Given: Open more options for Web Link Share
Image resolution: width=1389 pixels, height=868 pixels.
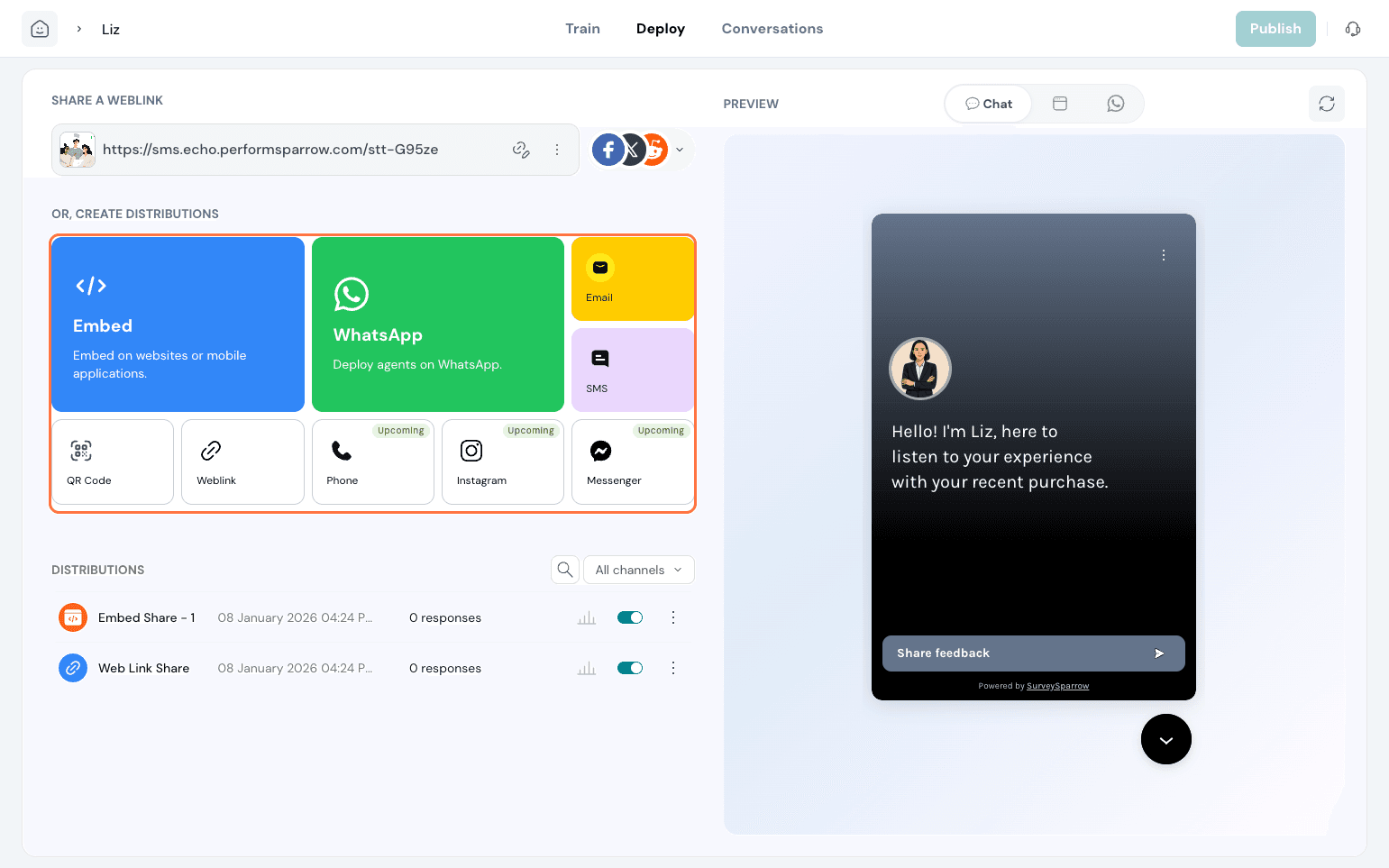Looking at the screenshot, I should [672, 668].
